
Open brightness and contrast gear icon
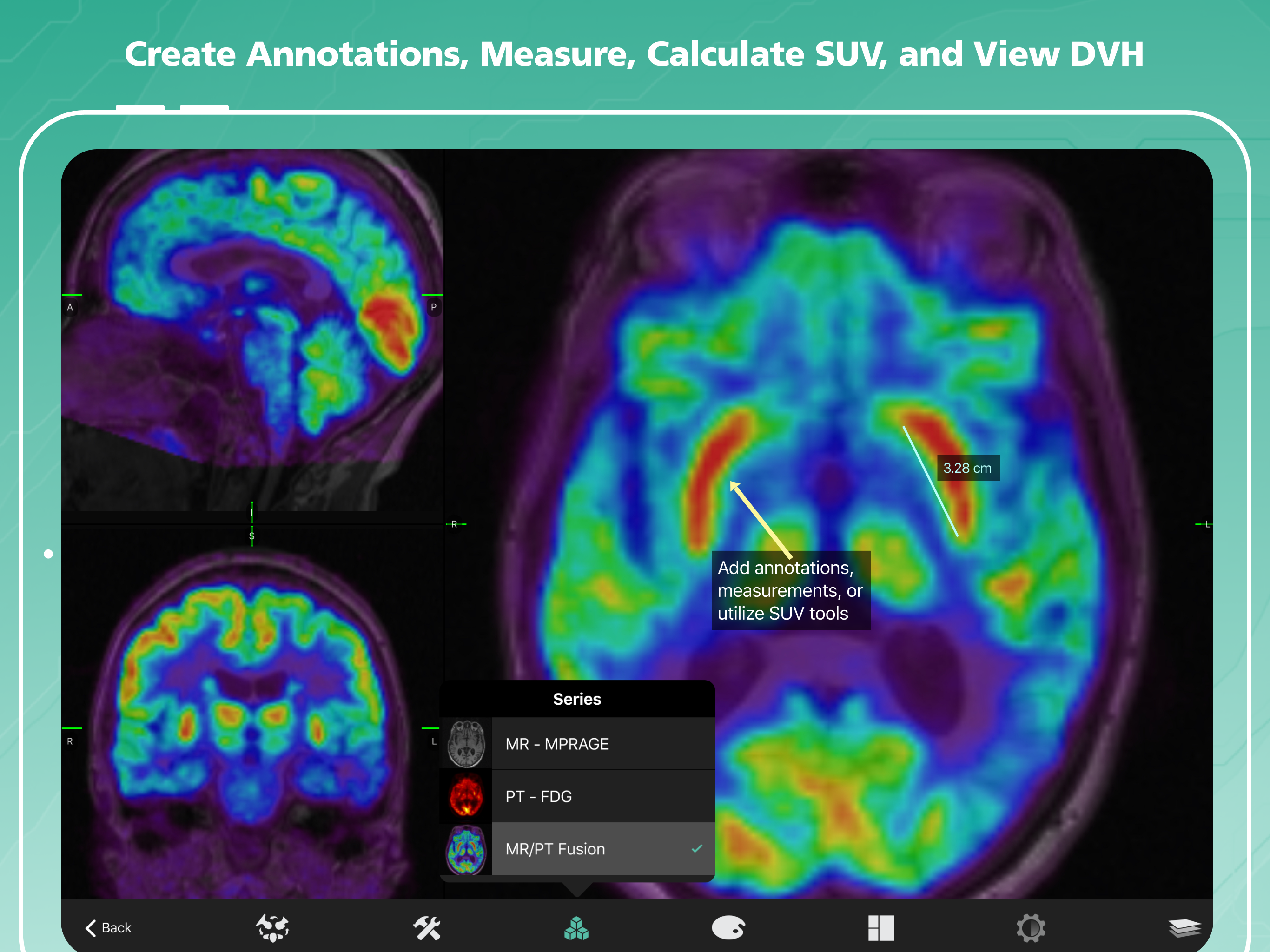[1031, 927]
